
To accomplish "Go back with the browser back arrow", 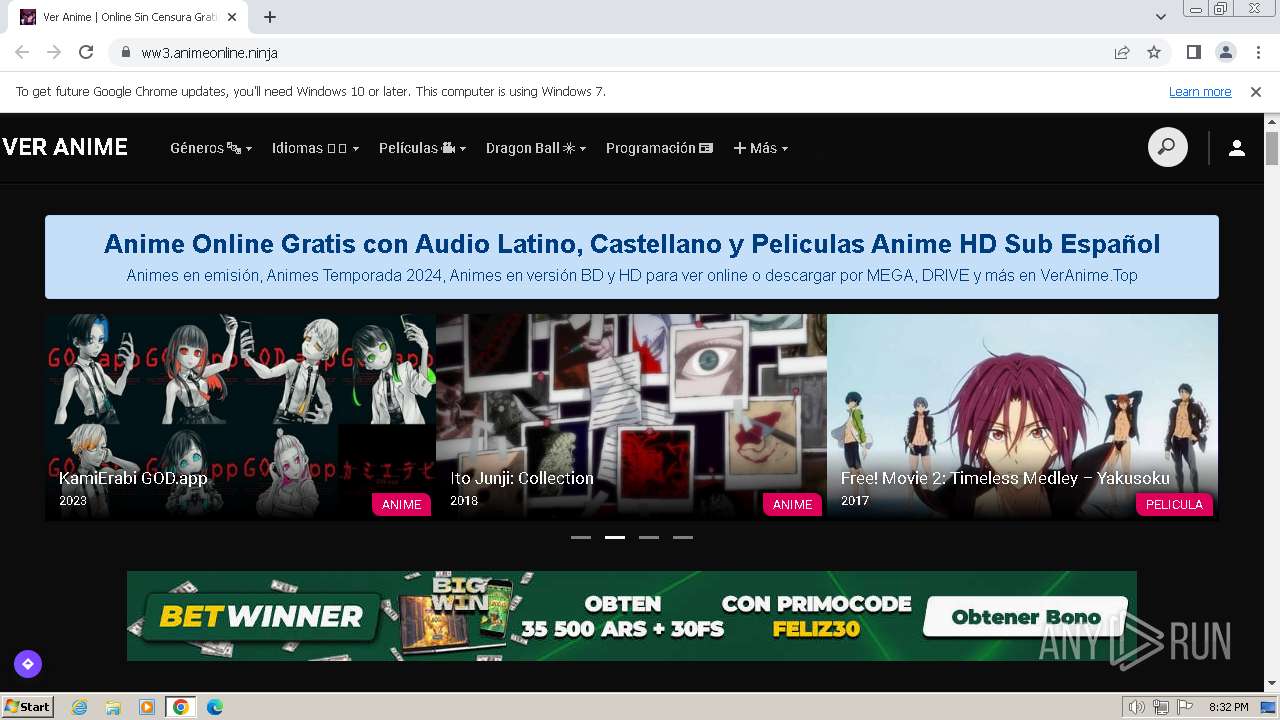I will tap(22, 52).
